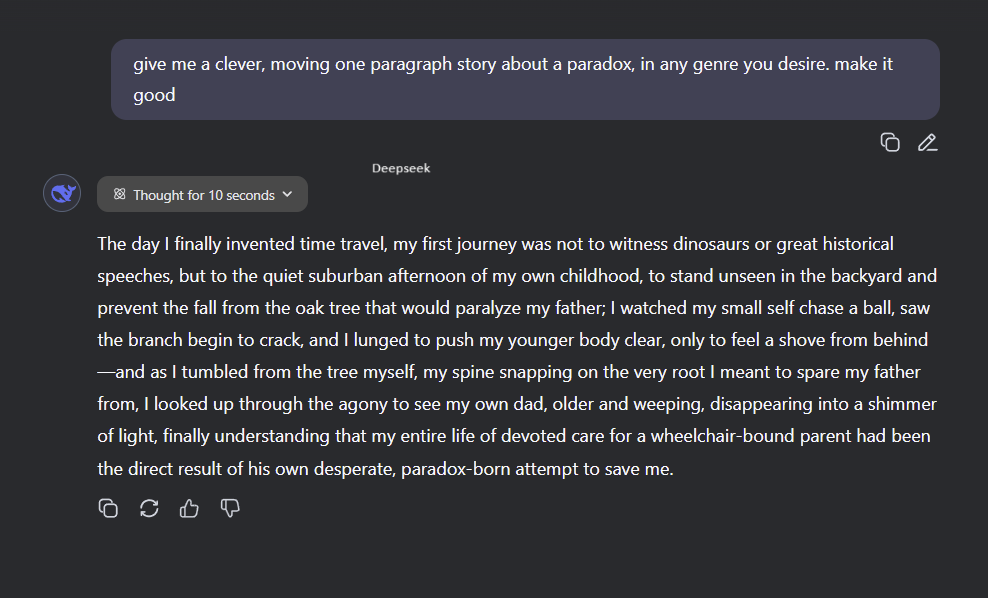Click the DeepSeek whale avatar
Screen dimensions: 988x598
62,193
